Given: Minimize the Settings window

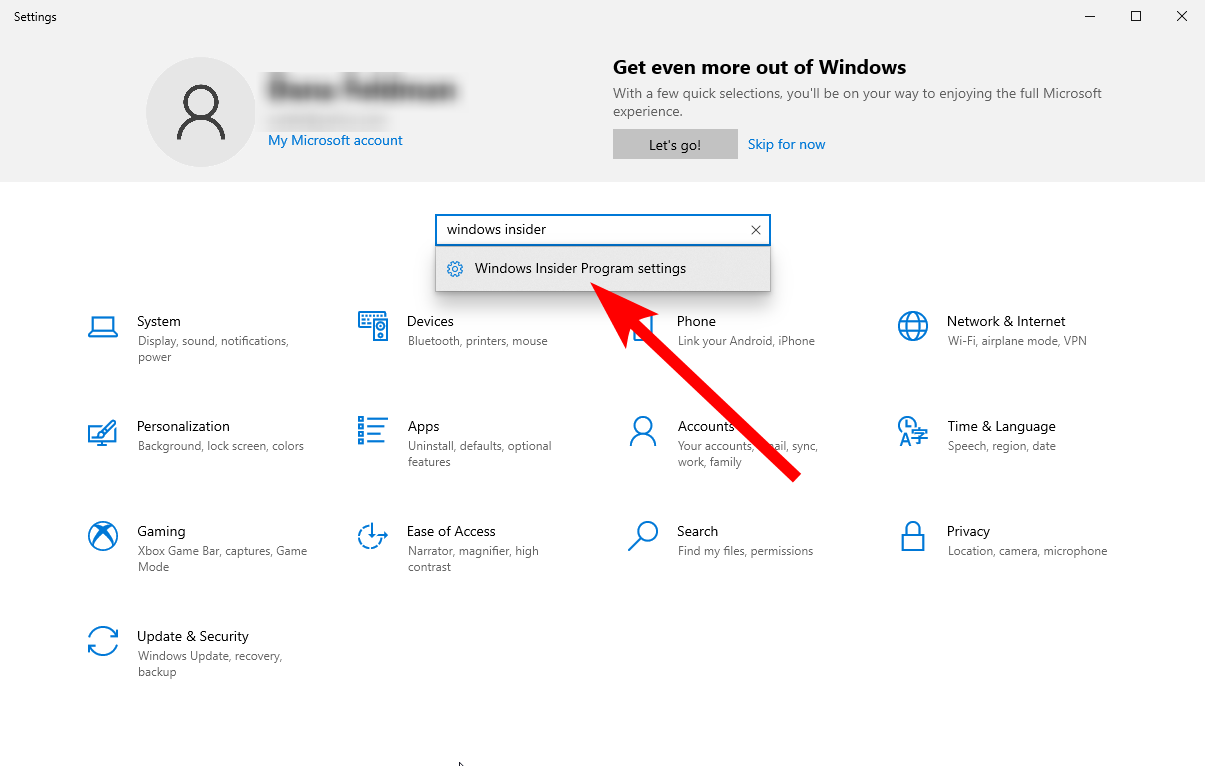Looking at the screenshot, I should [1090, 16].
